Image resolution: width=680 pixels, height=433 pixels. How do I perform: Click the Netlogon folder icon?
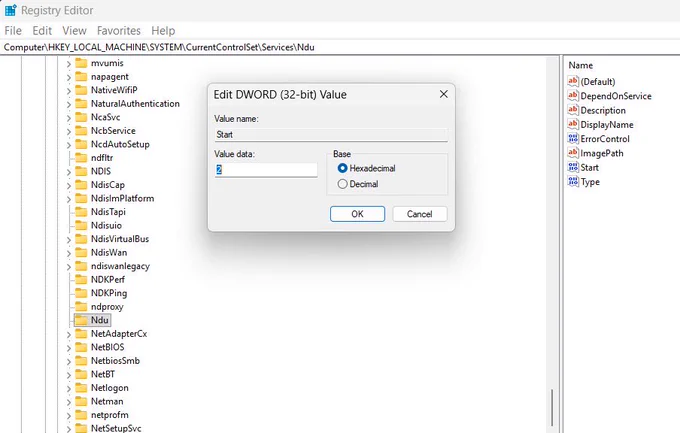click(x=81, y=387)
